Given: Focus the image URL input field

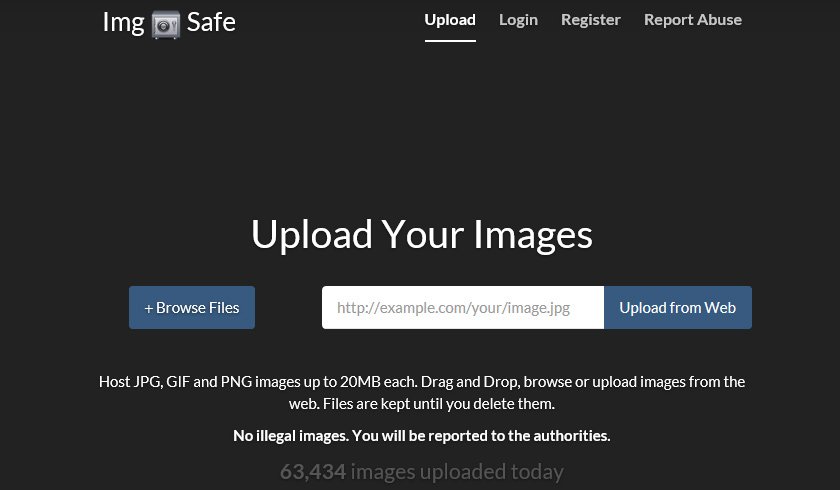Looking at the screenshot, I should click(463, 307).
